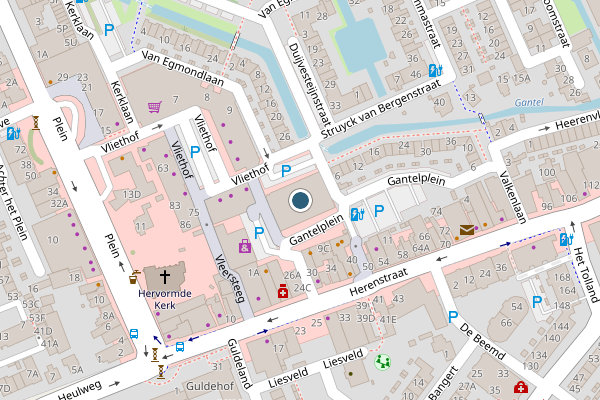Select red first-aid icon near number 35
Viewport: 600px width, 400px height.
(521, 387)
